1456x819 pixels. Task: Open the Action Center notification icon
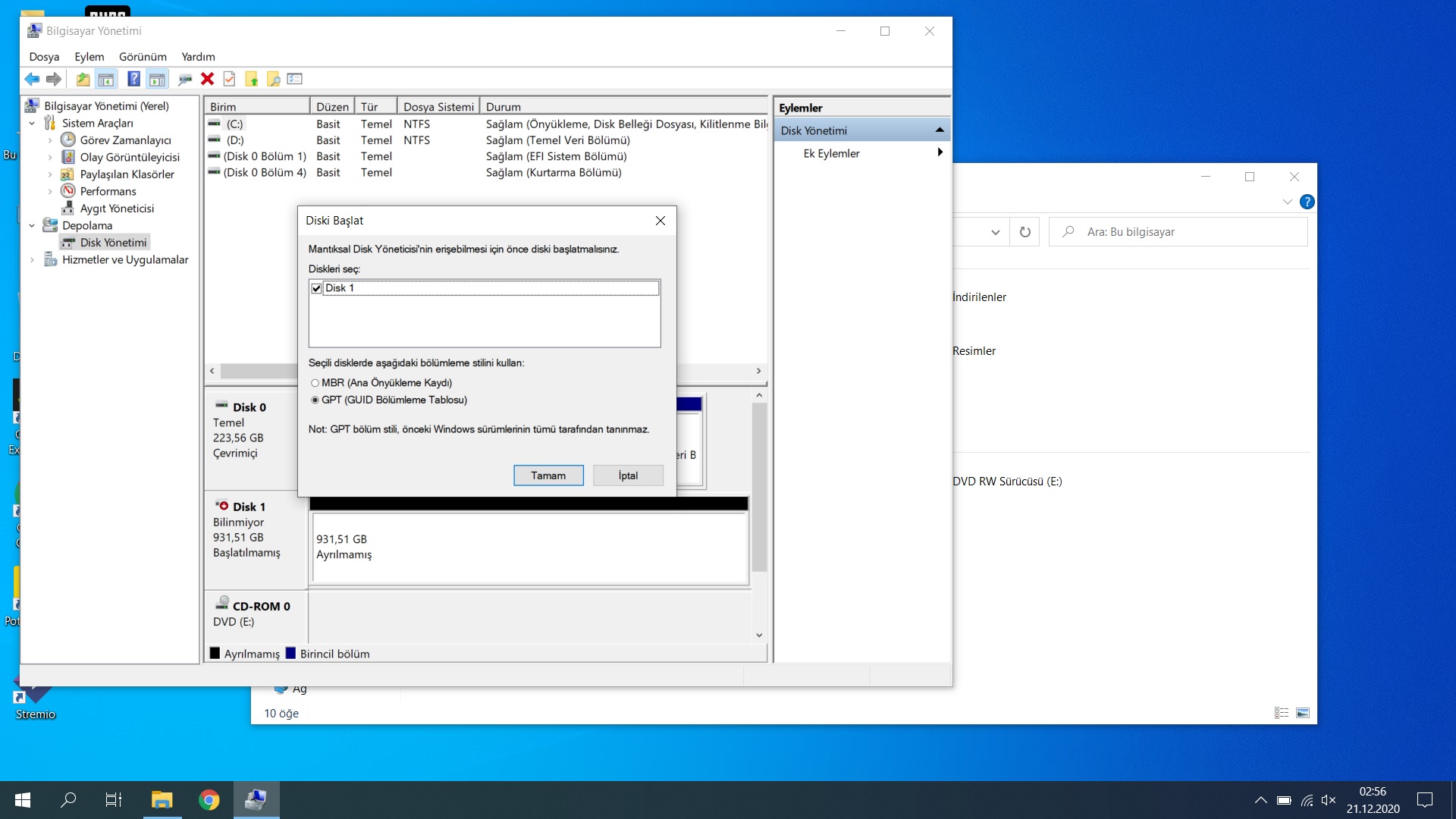click(1426, 800)
